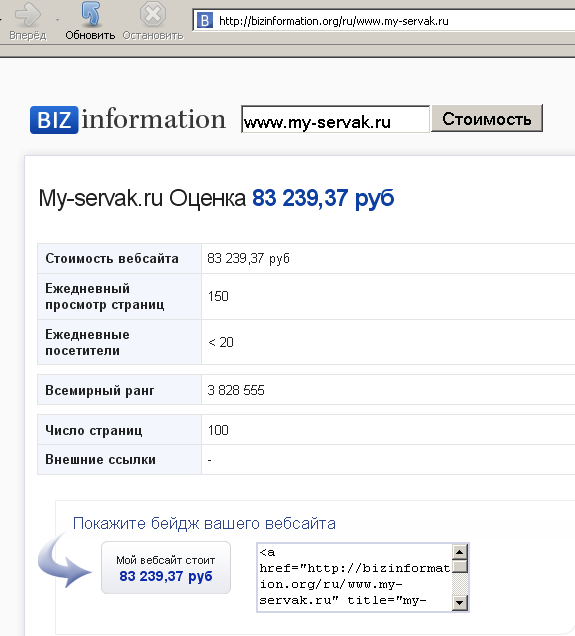Click 'Покажите бейдж вашего вебсайта' heading
This screenshot has width=575, height=636.
[204, 523]
